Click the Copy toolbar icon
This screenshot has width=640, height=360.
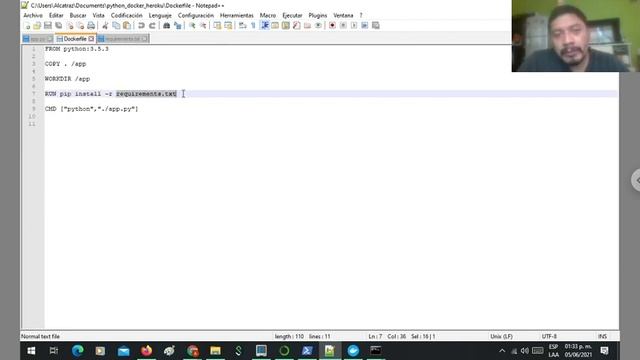pyautogui.click(x=116, y=26)
